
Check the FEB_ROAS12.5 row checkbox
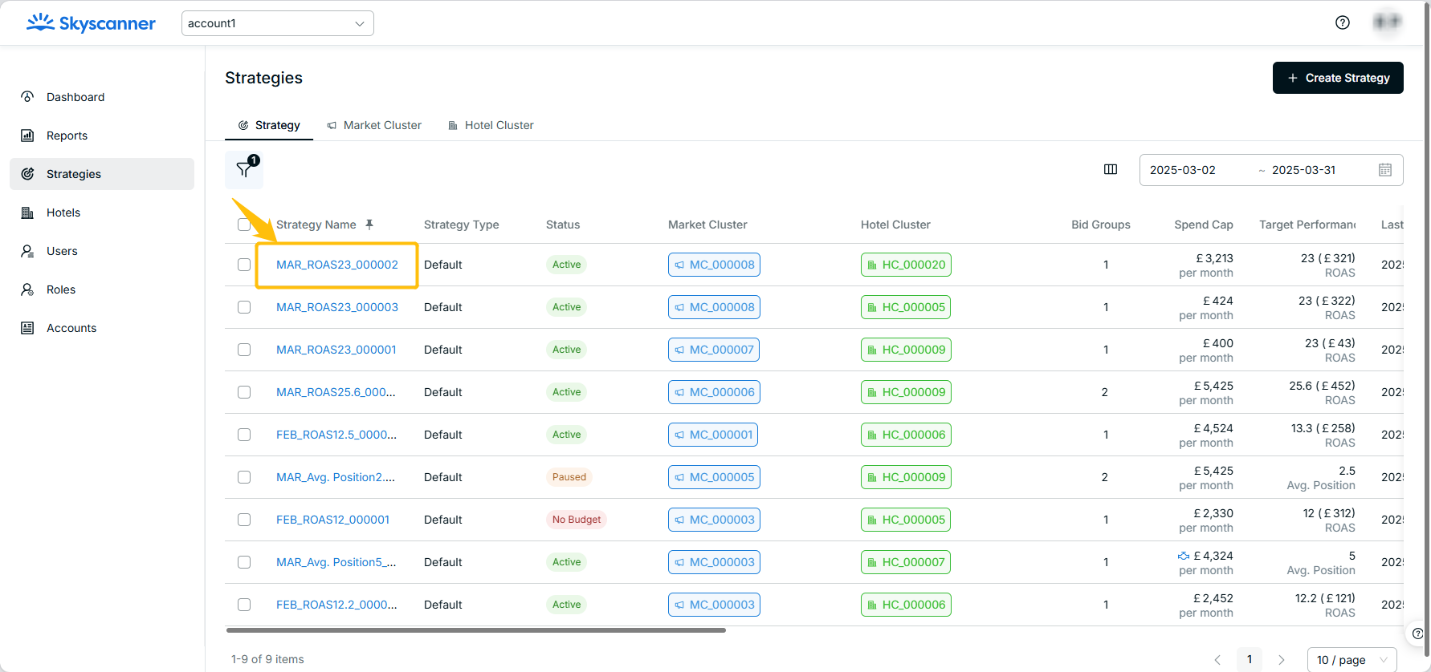coord(244,435)
